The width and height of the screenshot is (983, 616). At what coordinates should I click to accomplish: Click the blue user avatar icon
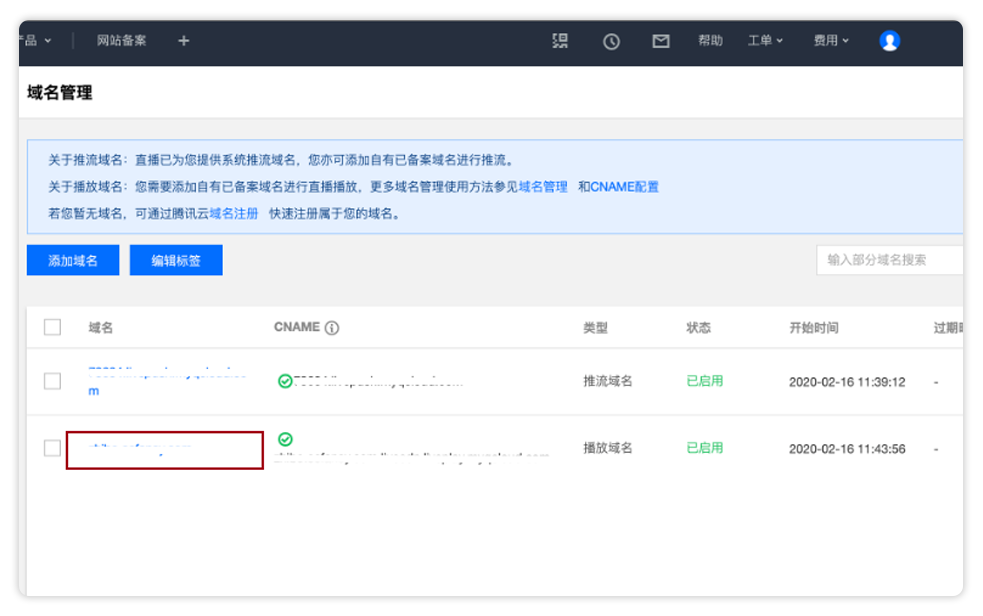click(889, 41)
